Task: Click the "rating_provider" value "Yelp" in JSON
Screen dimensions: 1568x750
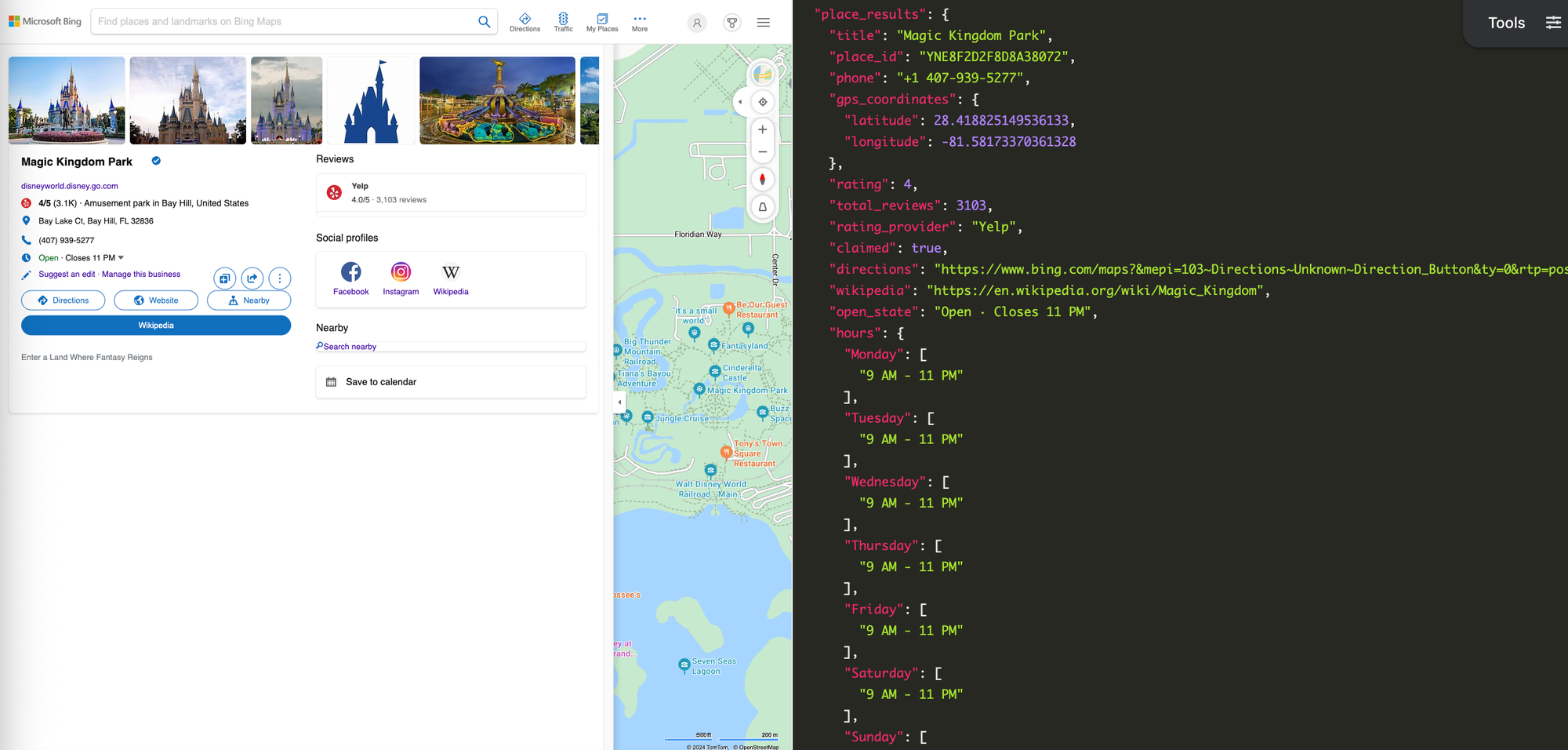Action: [x=993, y=227]
